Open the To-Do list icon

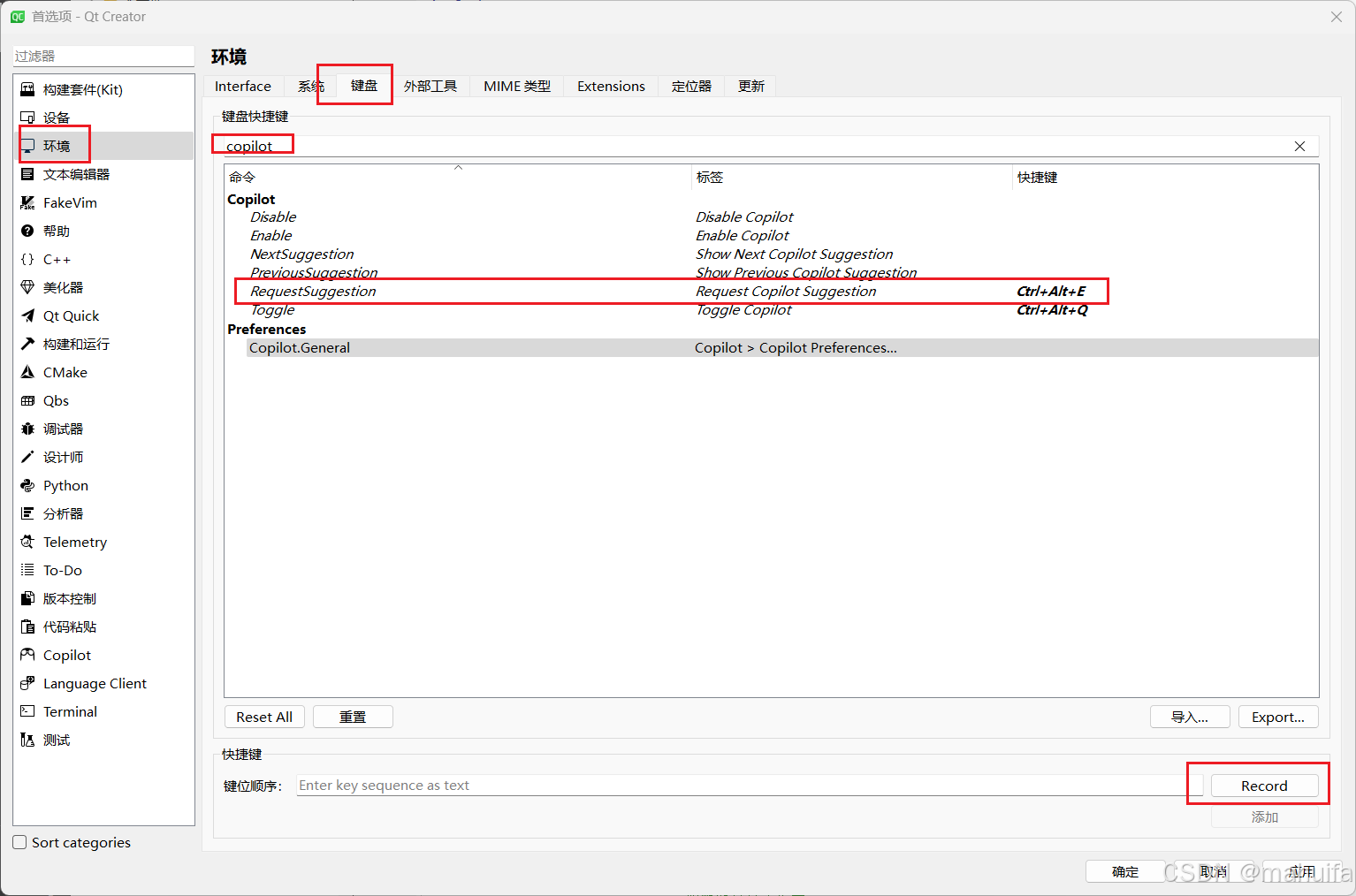[x=27, y=570]
